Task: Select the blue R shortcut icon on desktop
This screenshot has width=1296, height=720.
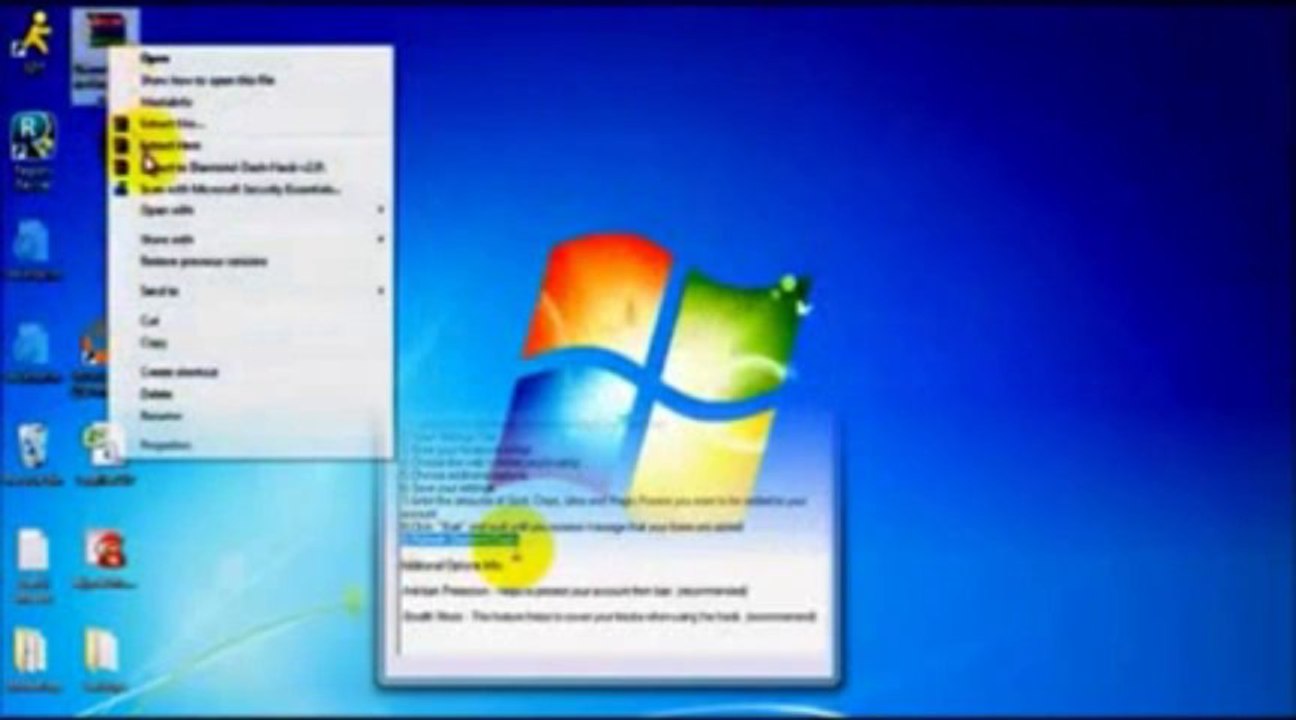Action: 33,137
